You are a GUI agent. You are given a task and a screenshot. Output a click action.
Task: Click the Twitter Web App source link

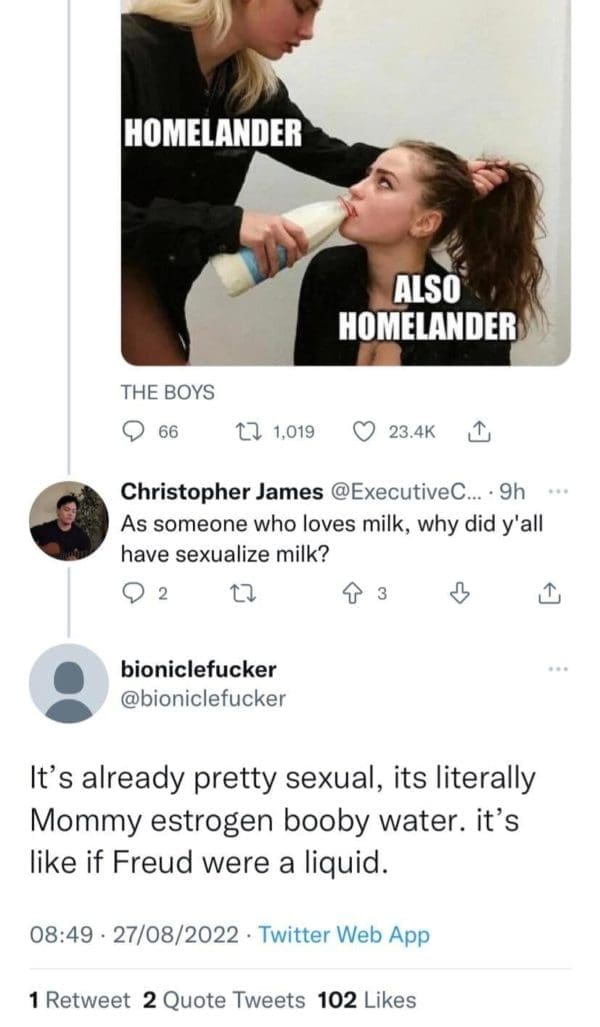pyautogui.click(x=344, y=935)
